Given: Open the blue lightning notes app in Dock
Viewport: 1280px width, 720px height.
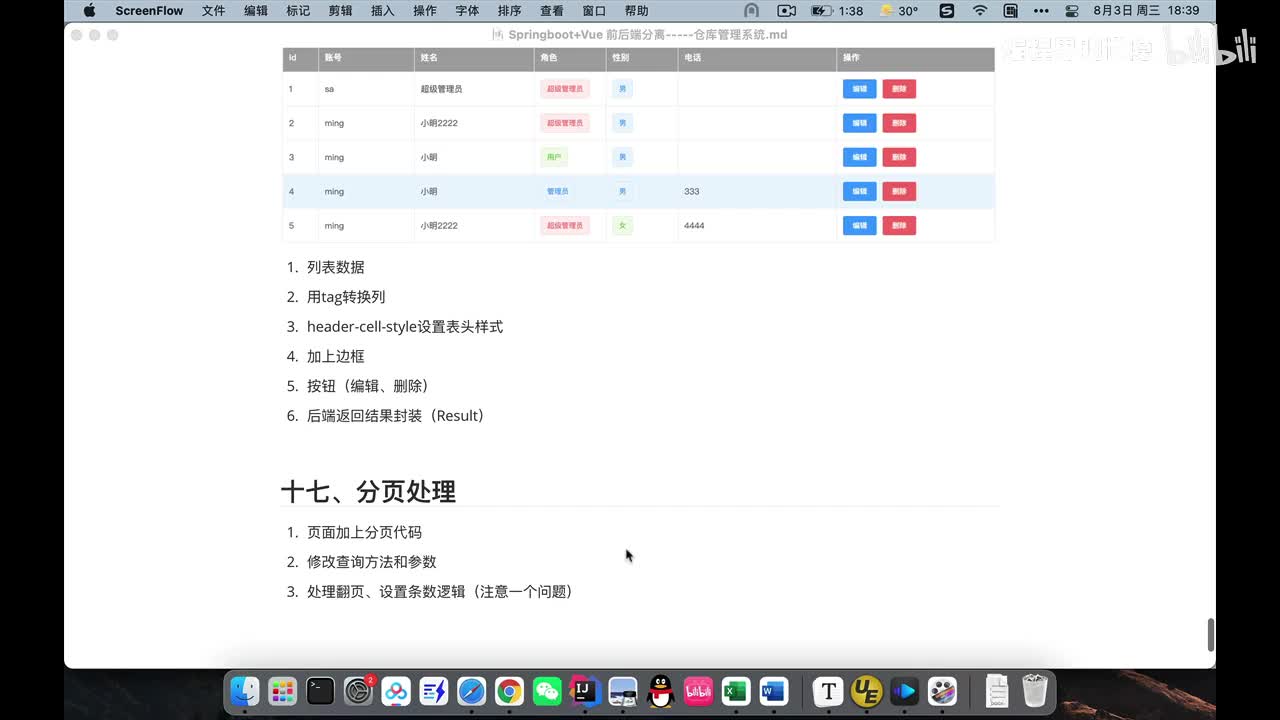Looking at the screenshot, I should coord(434,691).
